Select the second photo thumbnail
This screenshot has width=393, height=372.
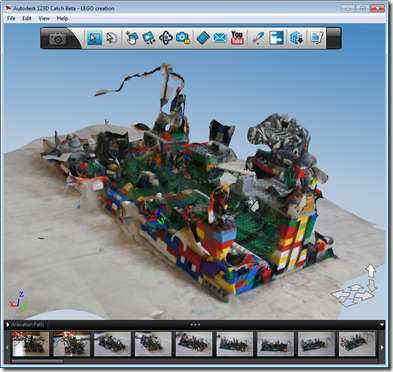pyautogui.click(x=71, y=344)
